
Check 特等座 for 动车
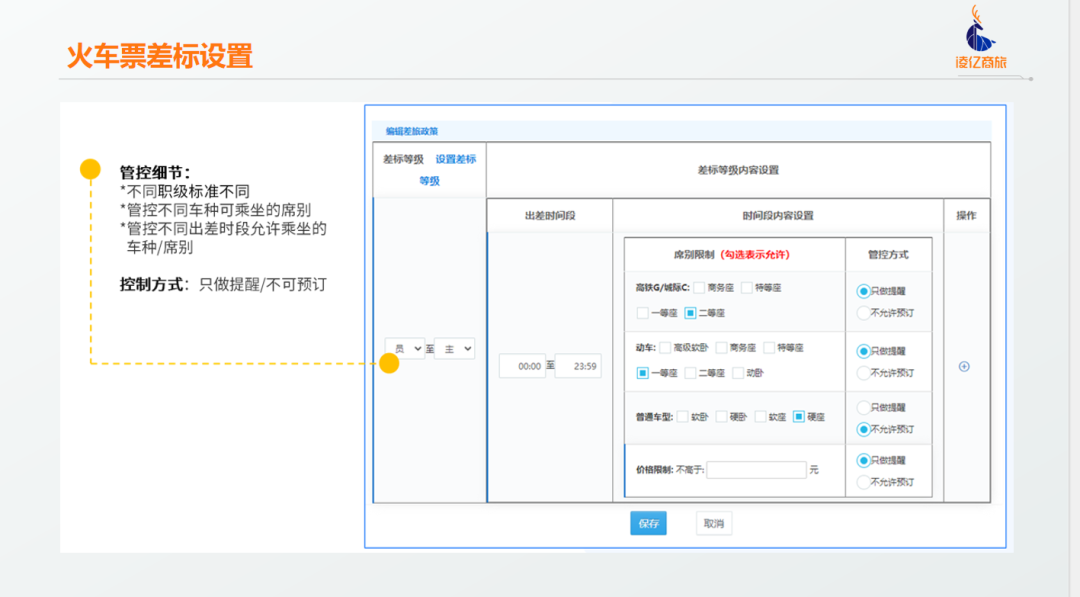click(x=769, y=348)
